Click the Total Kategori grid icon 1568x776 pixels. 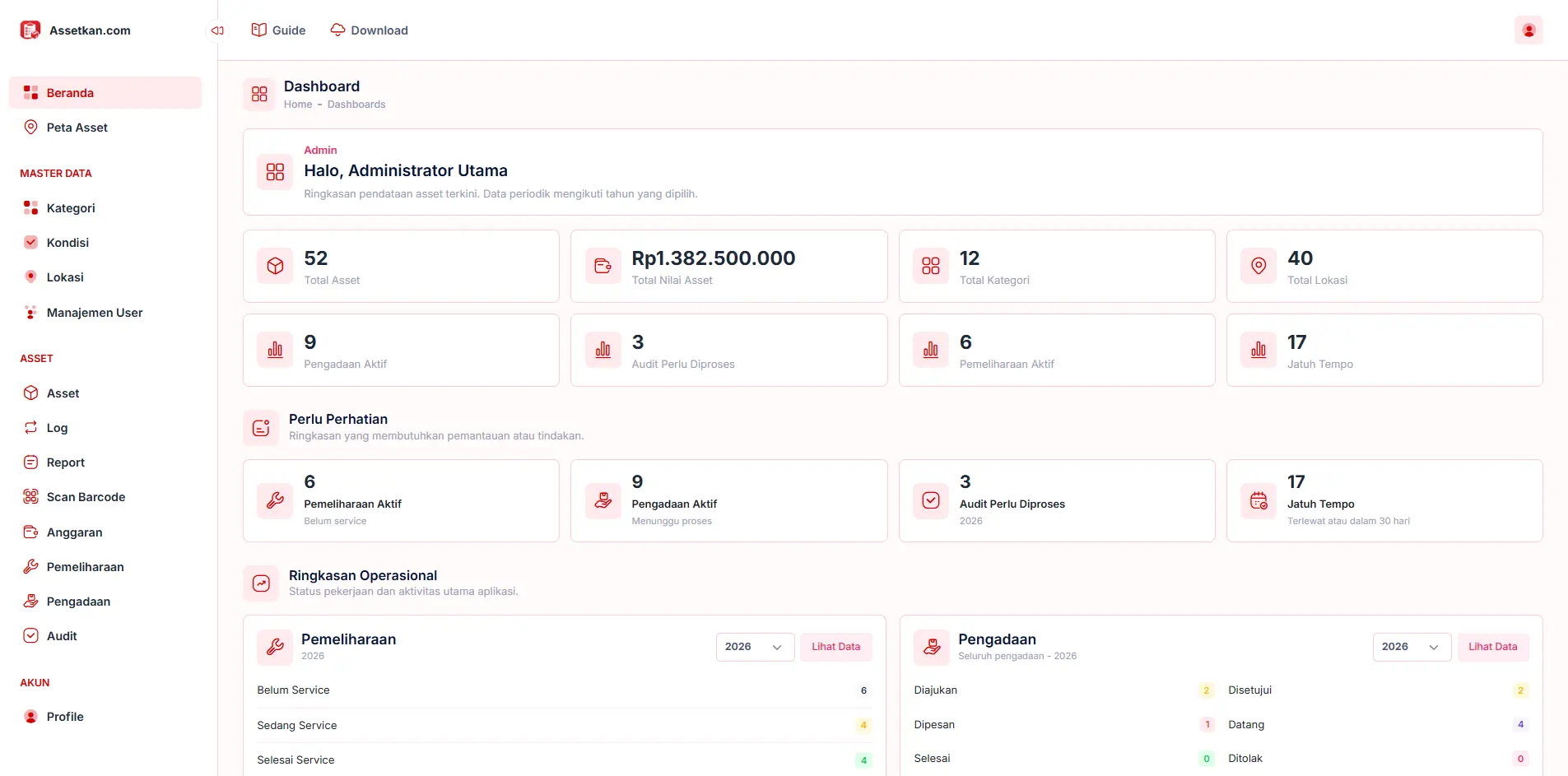pos(931,266)
